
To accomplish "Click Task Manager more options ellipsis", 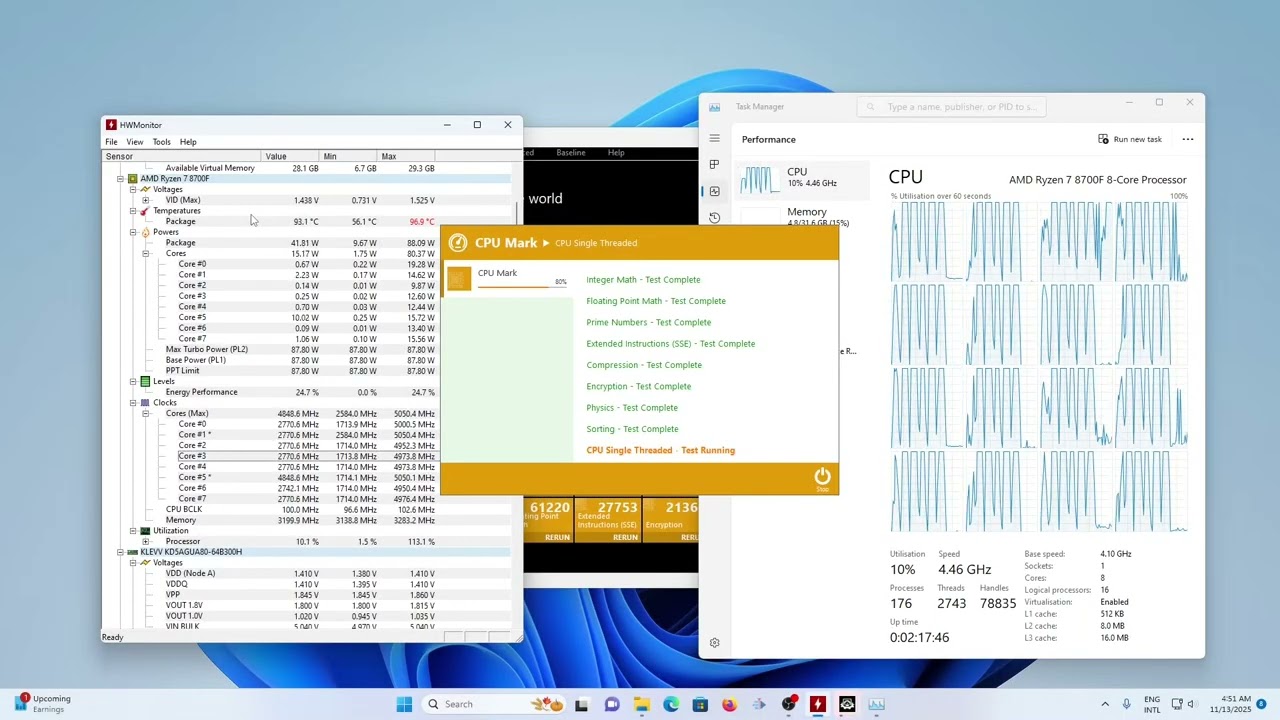I will (1188, 139).
